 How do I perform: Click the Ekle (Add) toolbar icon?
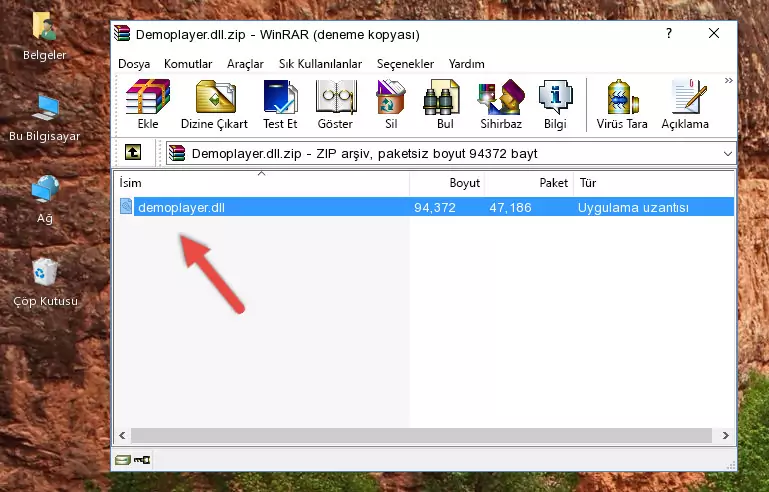[x=148, y=104]
